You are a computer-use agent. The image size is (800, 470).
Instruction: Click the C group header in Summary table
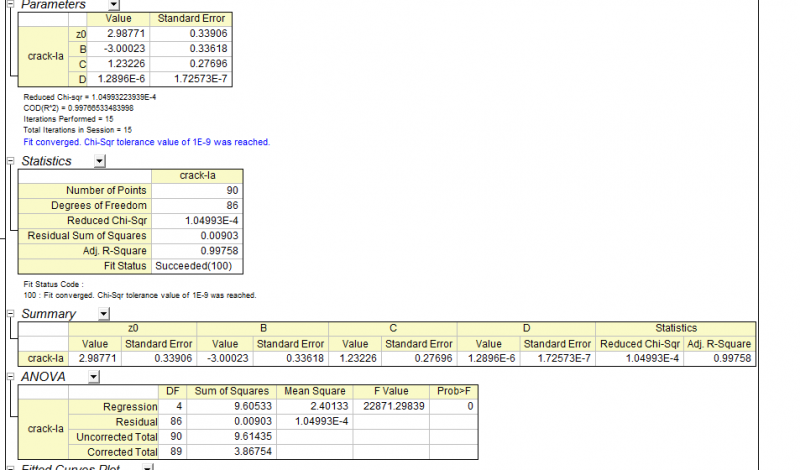393,329
